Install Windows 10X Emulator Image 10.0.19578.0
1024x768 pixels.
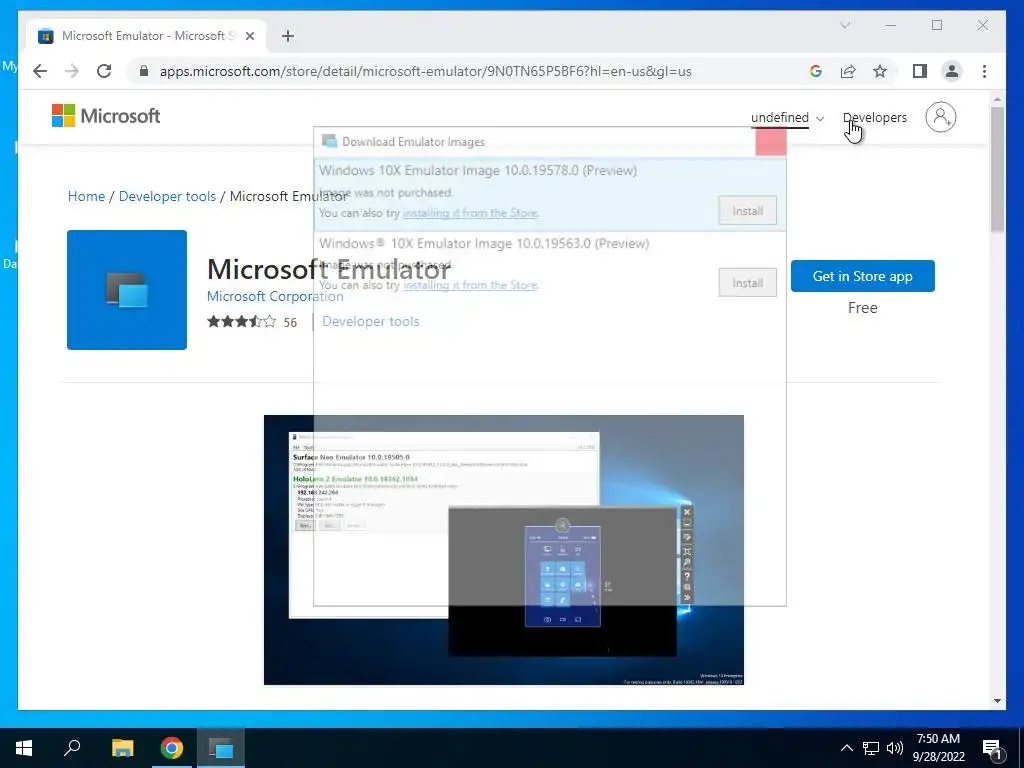point(747,211)
